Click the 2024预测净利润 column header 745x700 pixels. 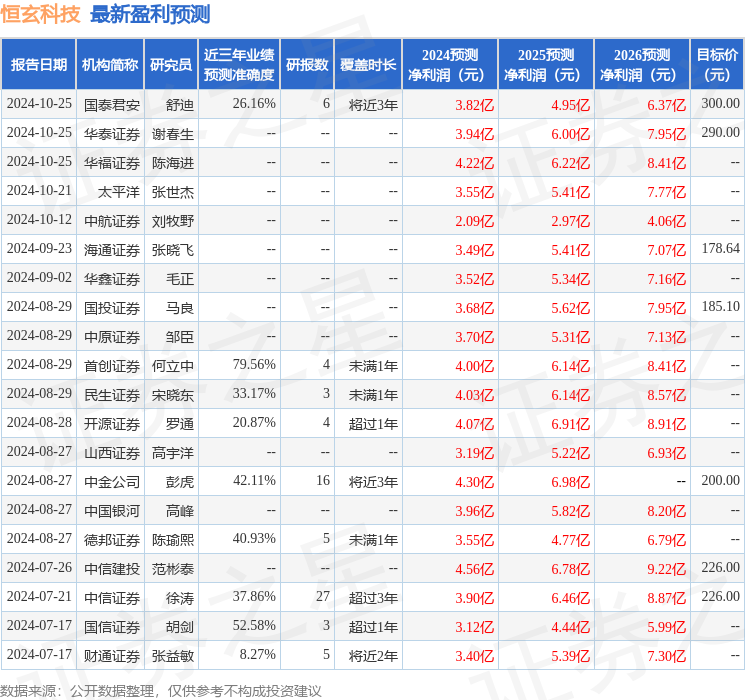450,65
